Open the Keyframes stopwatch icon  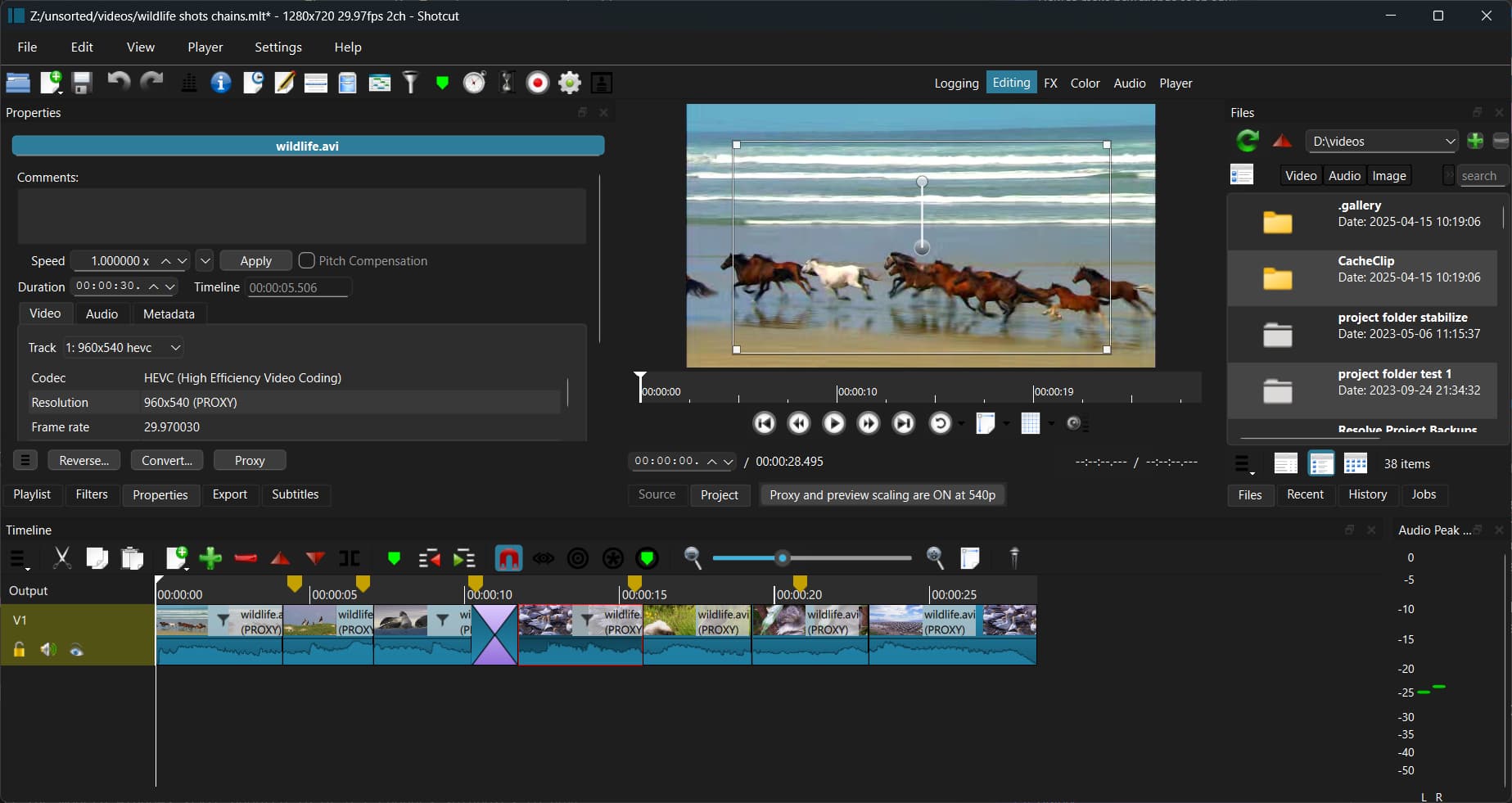475,83
